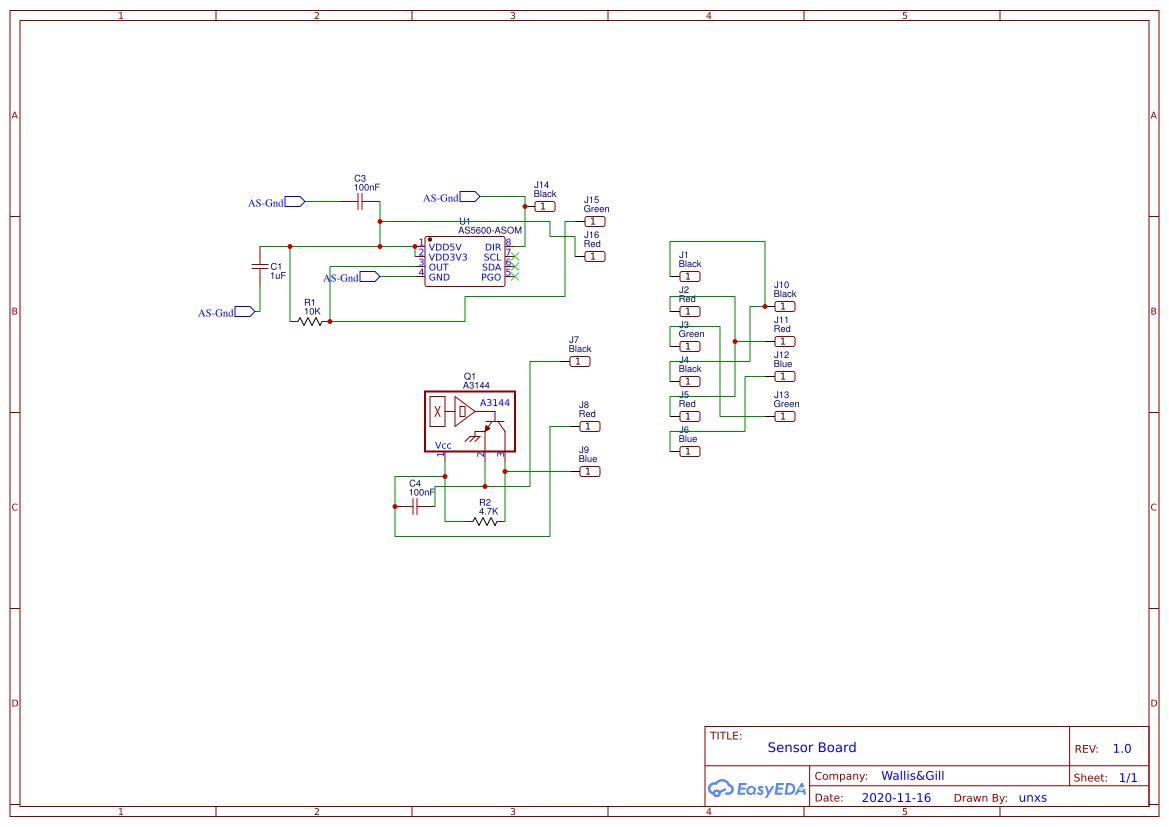The width and height of the screenshot is (1169, 827).
Task: Click capacitor C4 near Q1
Action: 415,505
